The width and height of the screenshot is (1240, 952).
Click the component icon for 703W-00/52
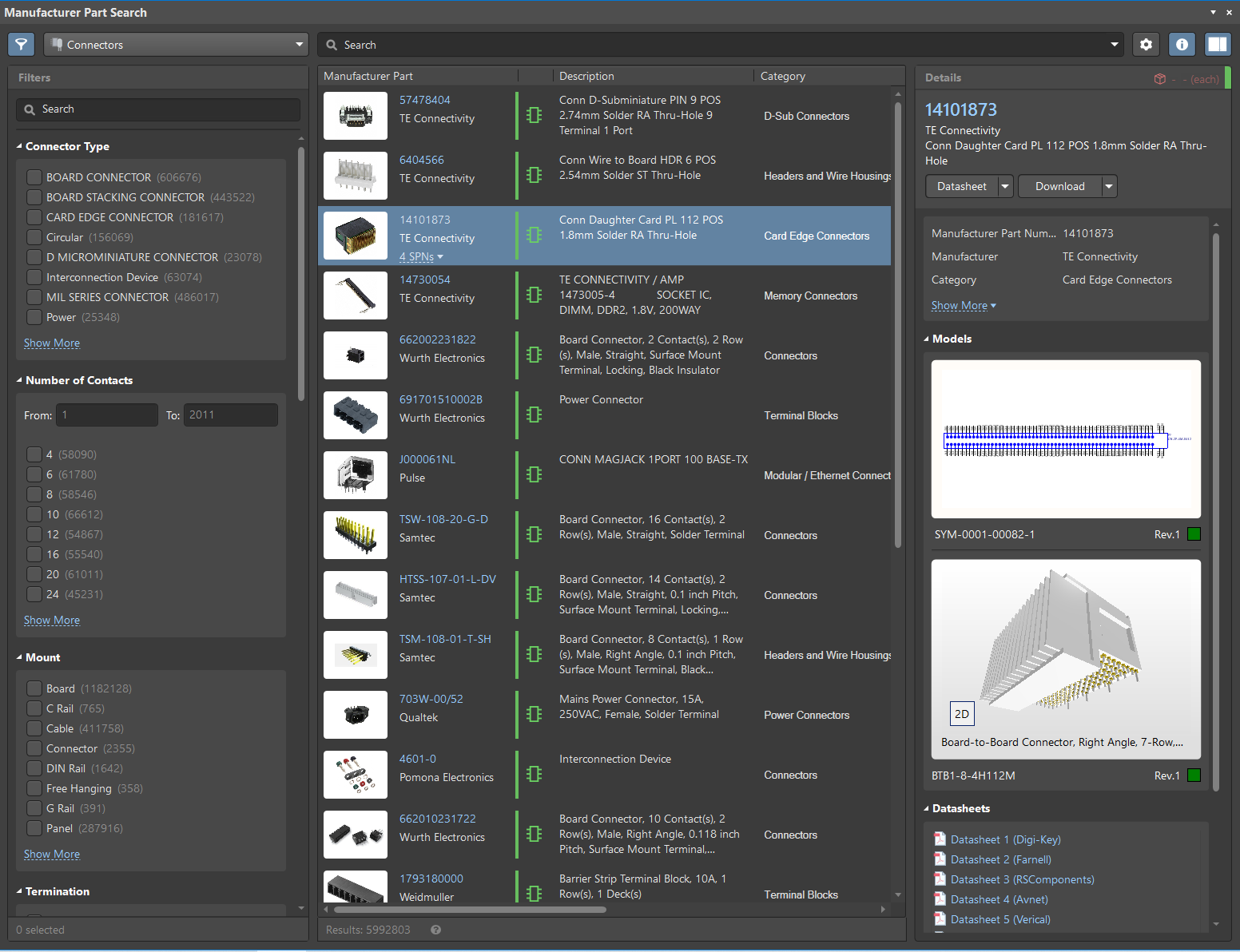(535, 714)
